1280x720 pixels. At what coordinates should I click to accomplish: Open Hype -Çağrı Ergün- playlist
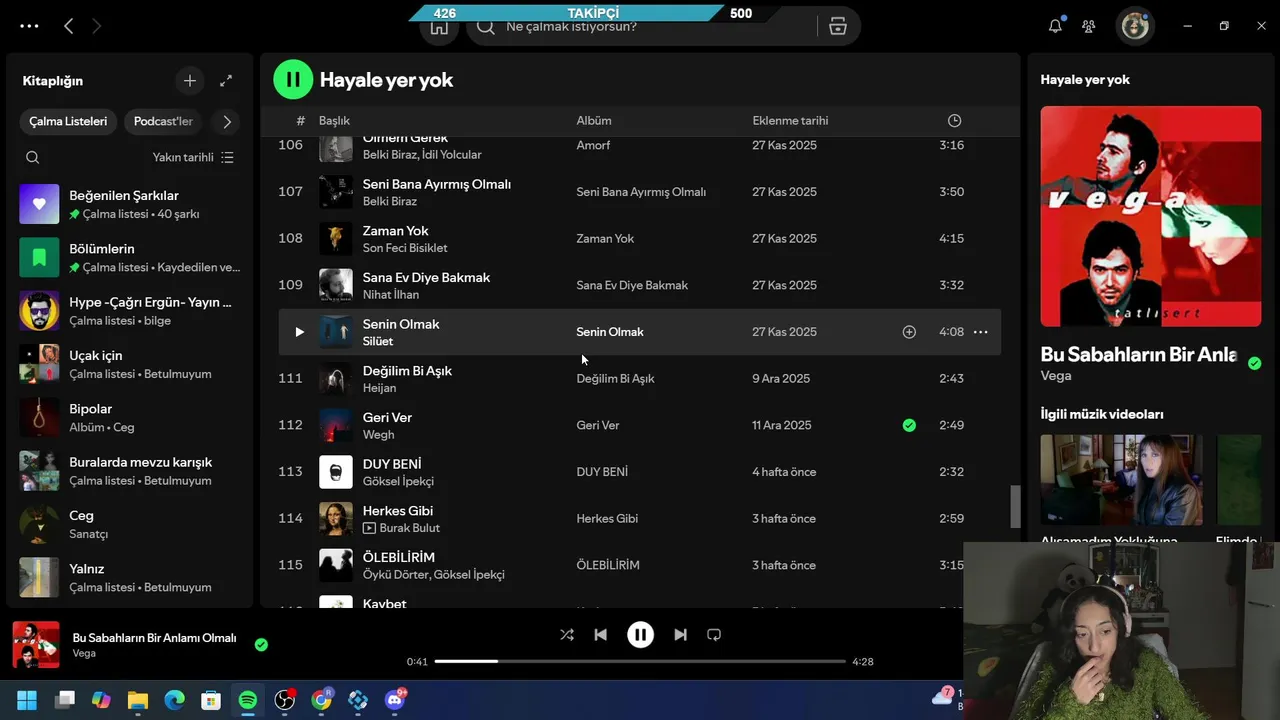pyautogui.click(x=129, y=311)
